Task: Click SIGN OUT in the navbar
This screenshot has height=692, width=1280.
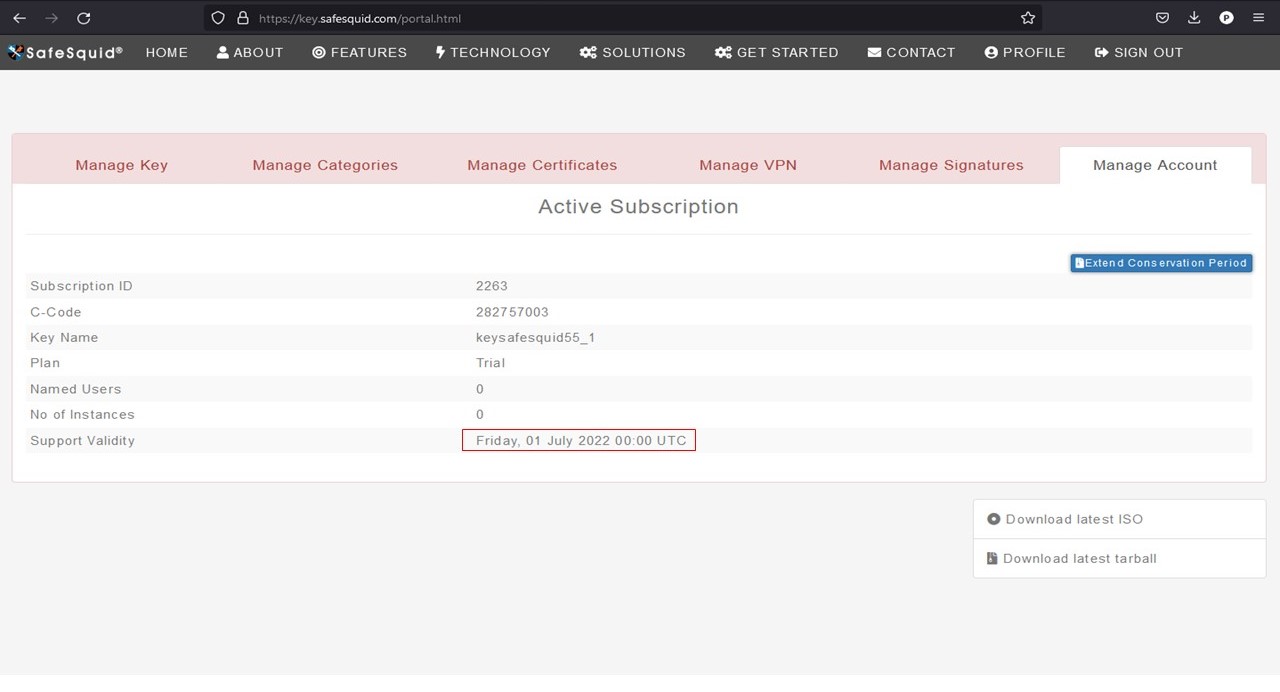Action: 1139,52
